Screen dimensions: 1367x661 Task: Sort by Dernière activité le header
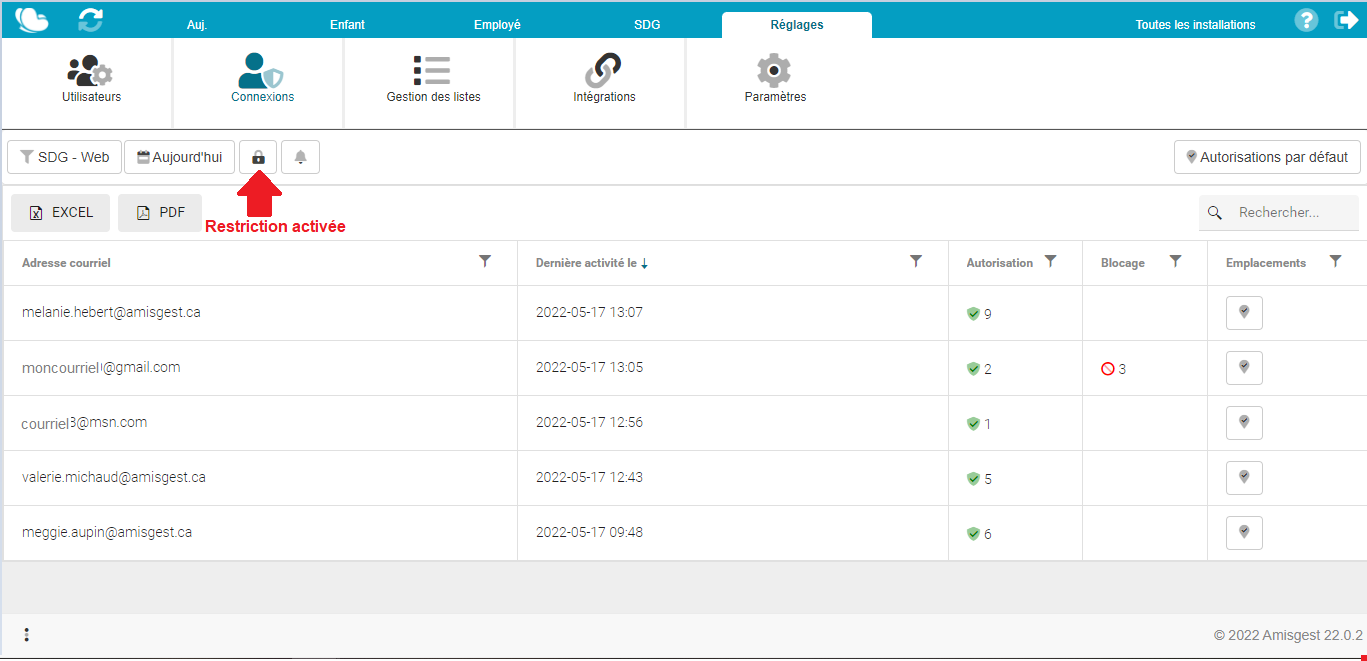tap(592, 263)
